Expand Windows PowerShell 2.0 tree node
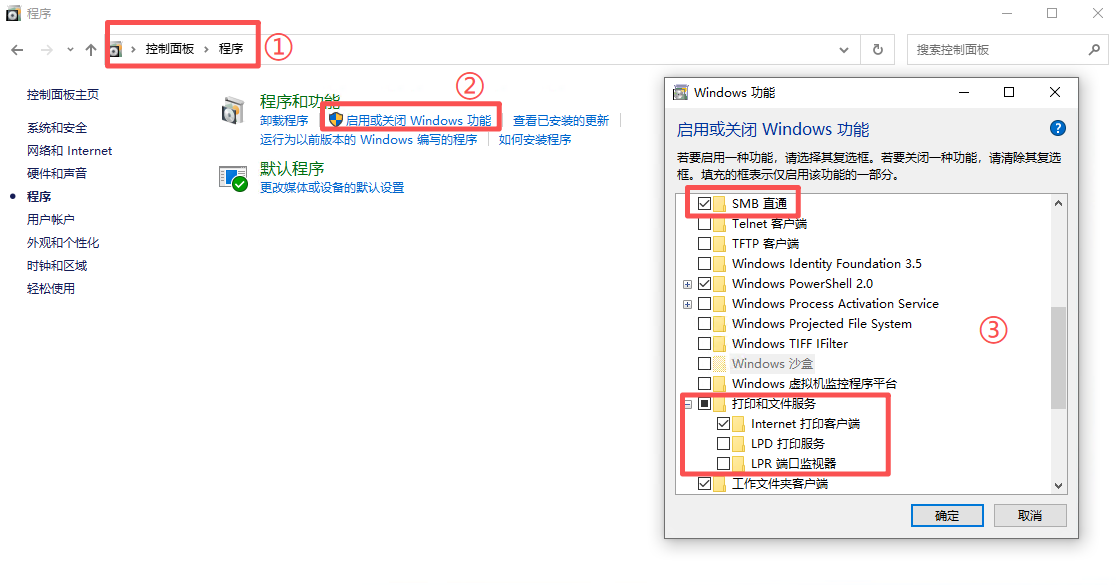The height and width of the screenshot is (585, 1116). pos(688,284)
